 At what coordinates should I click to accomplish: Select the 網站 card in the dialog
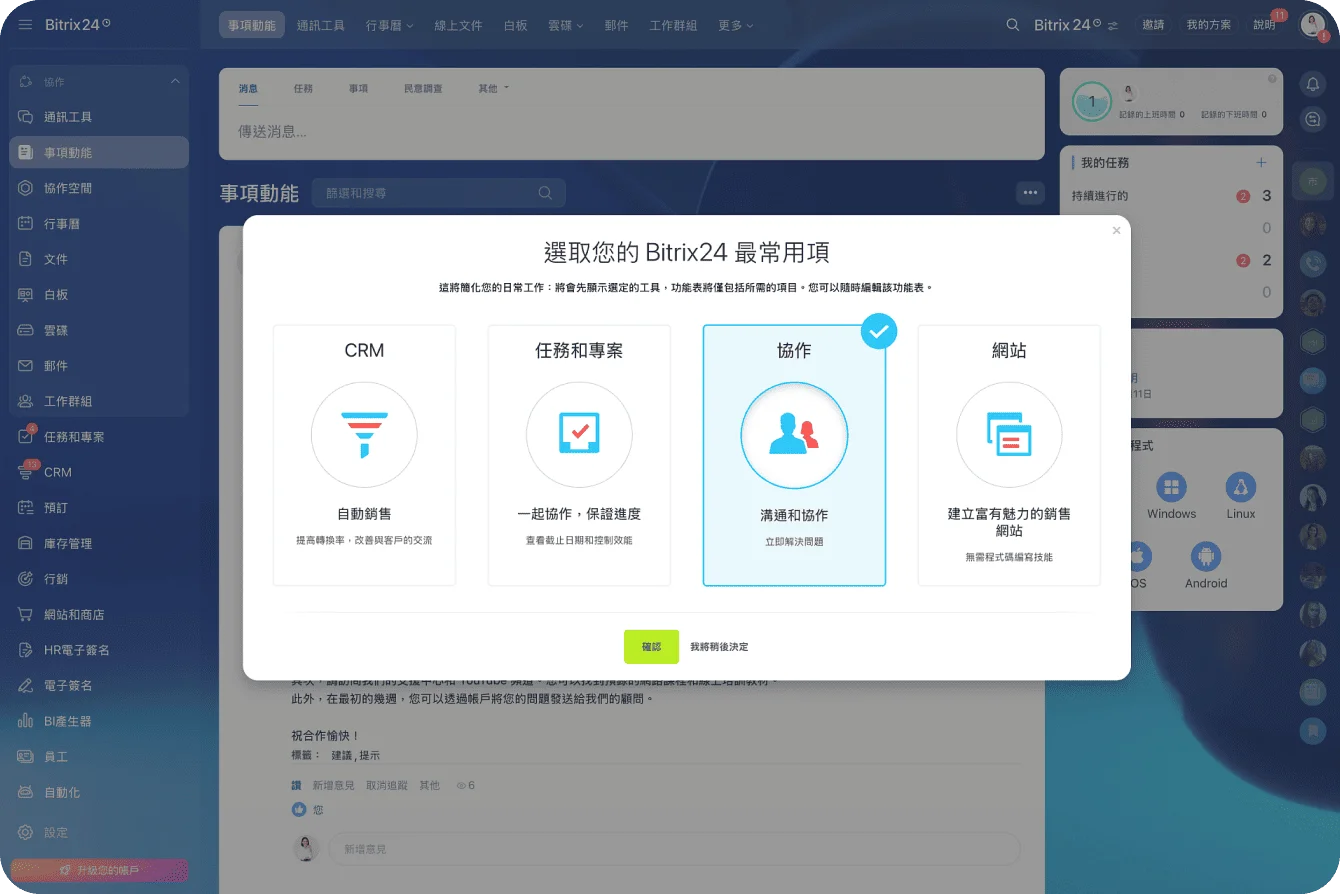pos(1009,455)
